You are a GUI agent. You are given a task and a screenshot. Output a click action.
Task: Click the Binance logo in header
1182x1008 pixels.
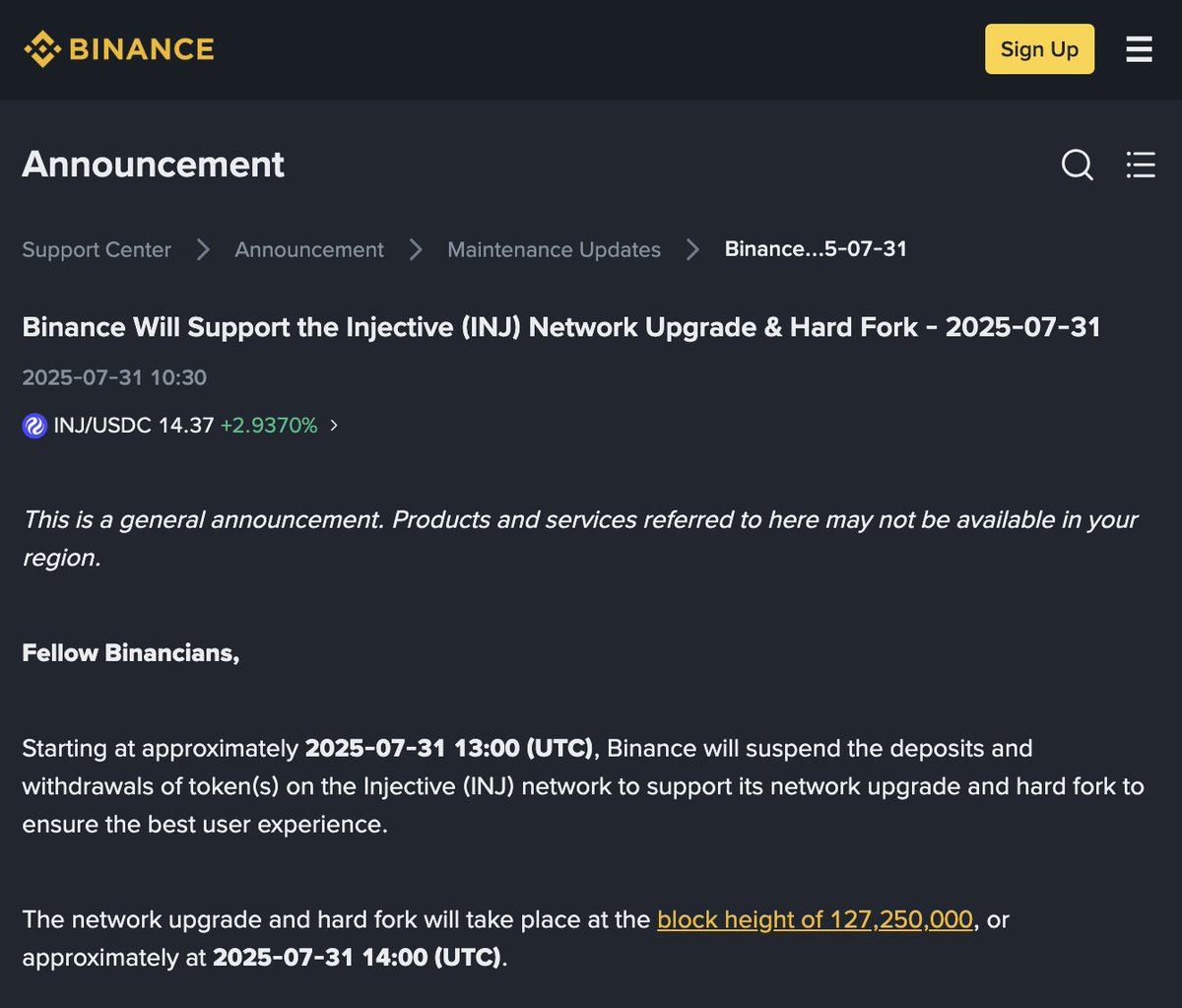[x=119, y=49]
